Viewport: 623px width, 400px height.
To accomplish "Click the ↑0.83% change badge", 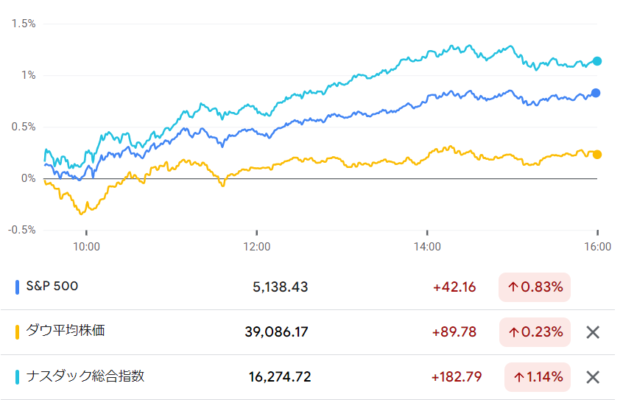I will point(534,287).
